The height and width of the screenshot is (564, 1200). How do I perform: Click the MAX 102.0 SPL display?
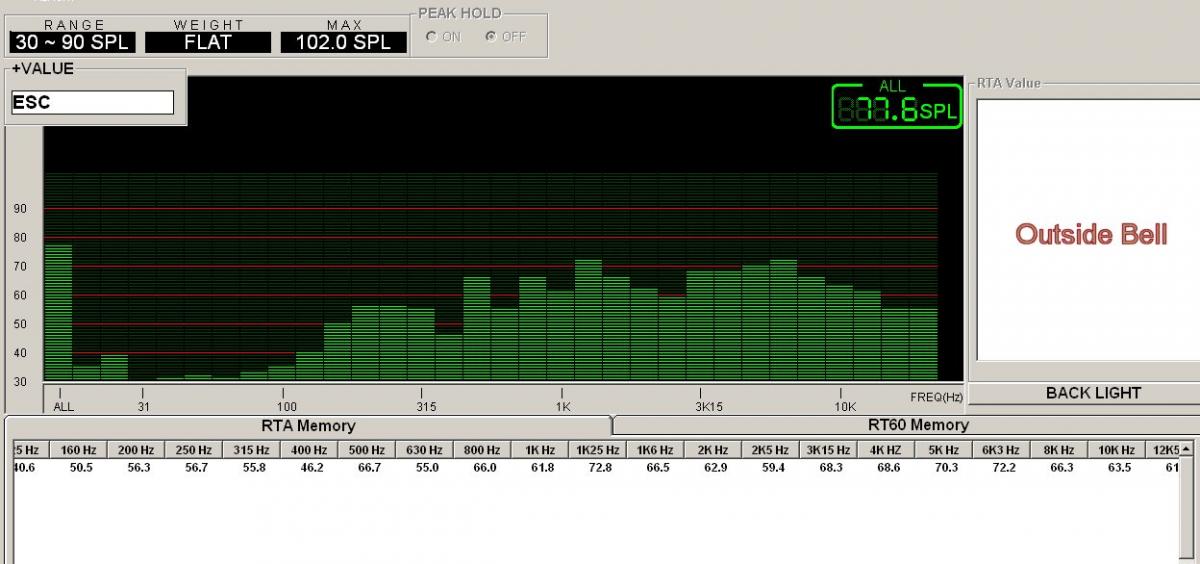[344, 43]
